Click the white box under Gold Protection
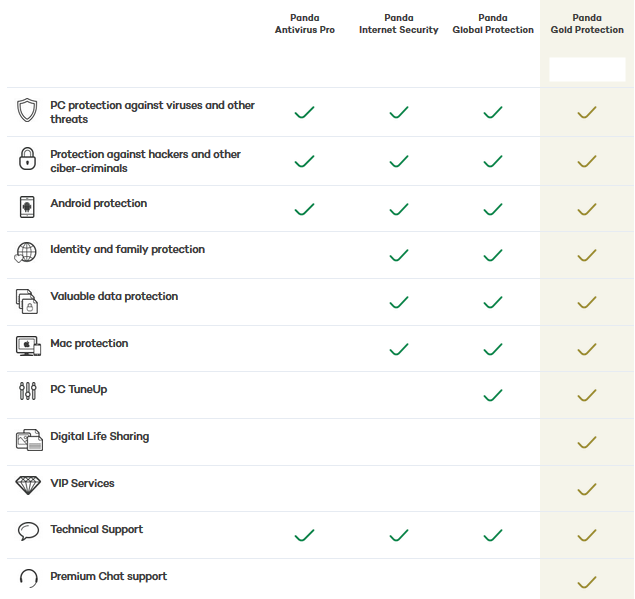 pos(587,69)
